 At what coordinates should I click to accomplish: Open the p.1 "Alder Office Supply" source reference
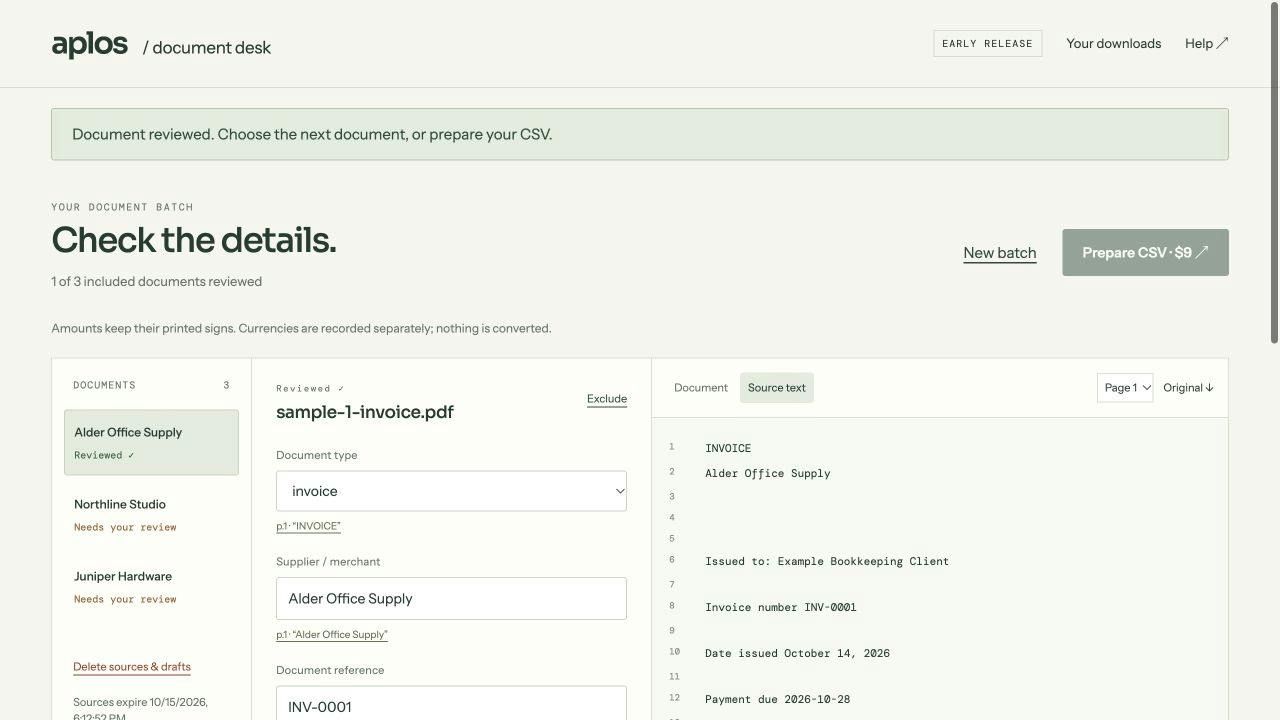coord(332,635)
